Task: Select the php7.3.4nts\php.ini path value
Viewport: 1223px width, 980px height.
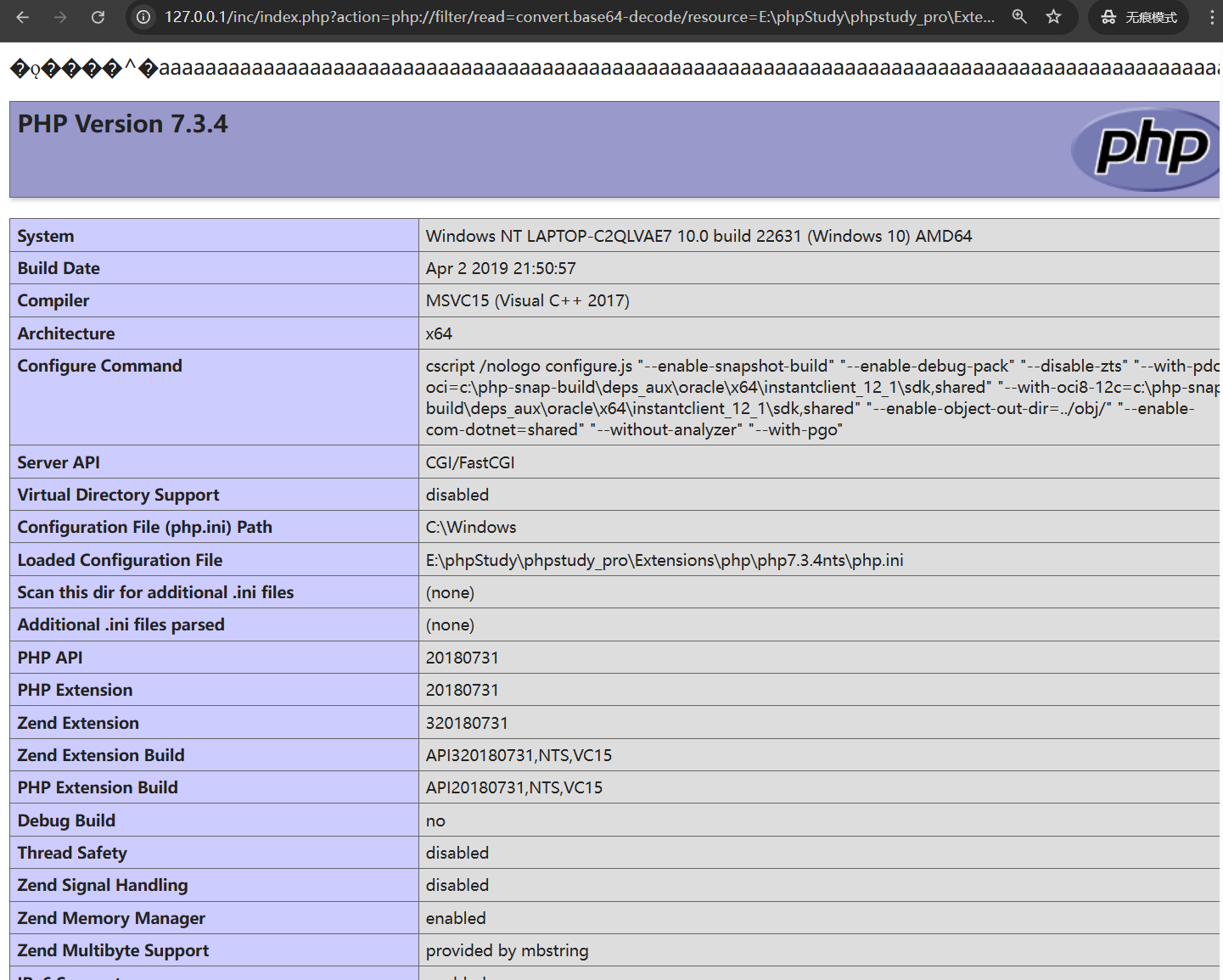Action: pyautogui.click(x=665, y=560)
